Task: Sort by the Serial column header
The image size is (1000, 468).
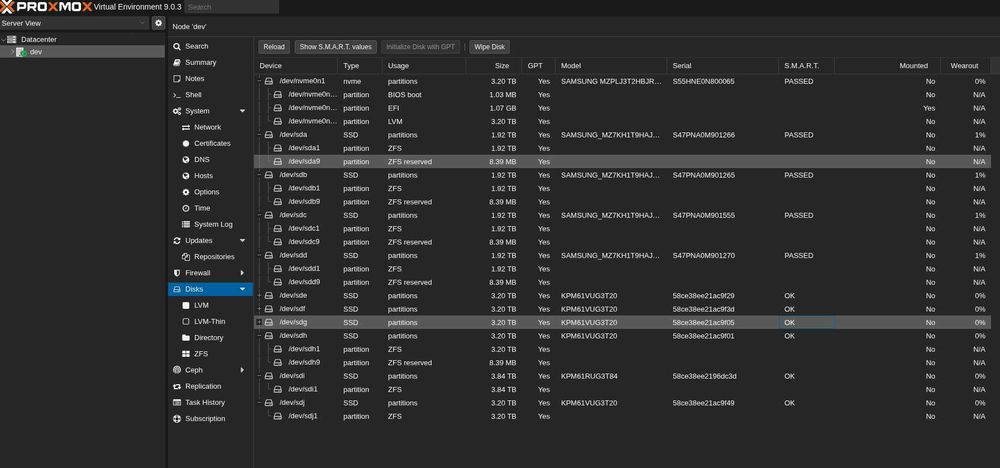Action: (722, 66)
